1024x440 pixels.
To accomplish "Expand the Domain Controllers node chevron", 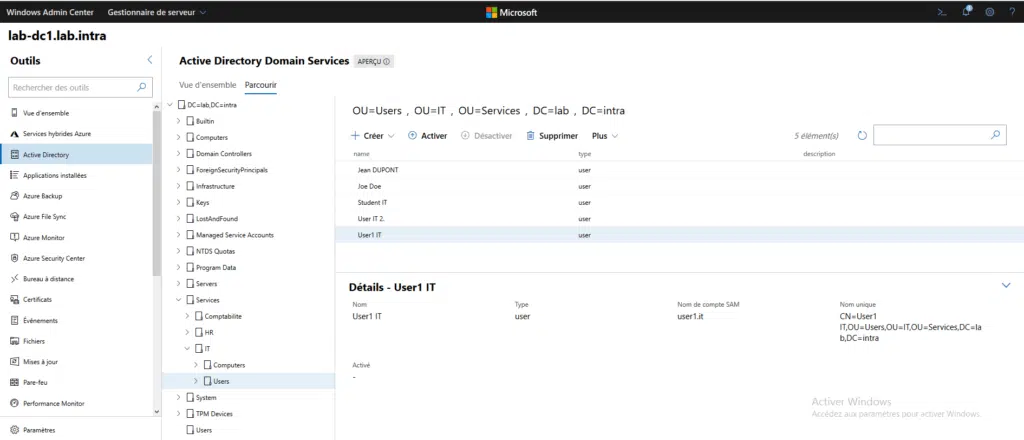I will click(x=179, y=153).
